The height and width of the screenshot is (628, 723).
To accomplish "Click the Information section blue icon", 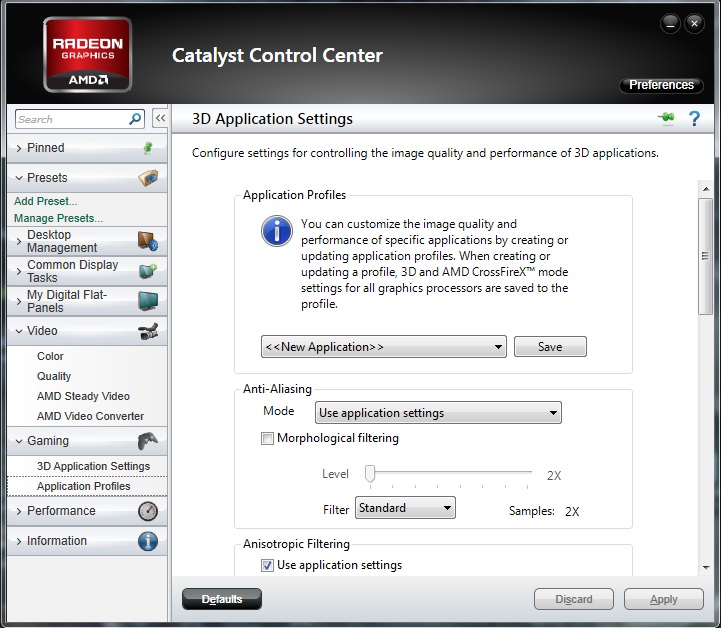I will pos(148,541).
